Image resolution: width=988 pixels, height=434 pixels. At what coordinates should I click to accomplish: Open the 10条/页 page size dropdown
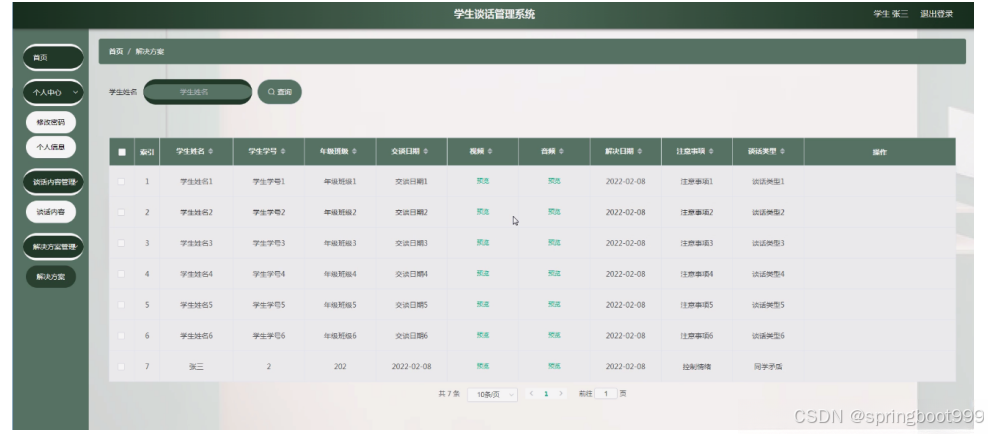(x=492, y=394)
